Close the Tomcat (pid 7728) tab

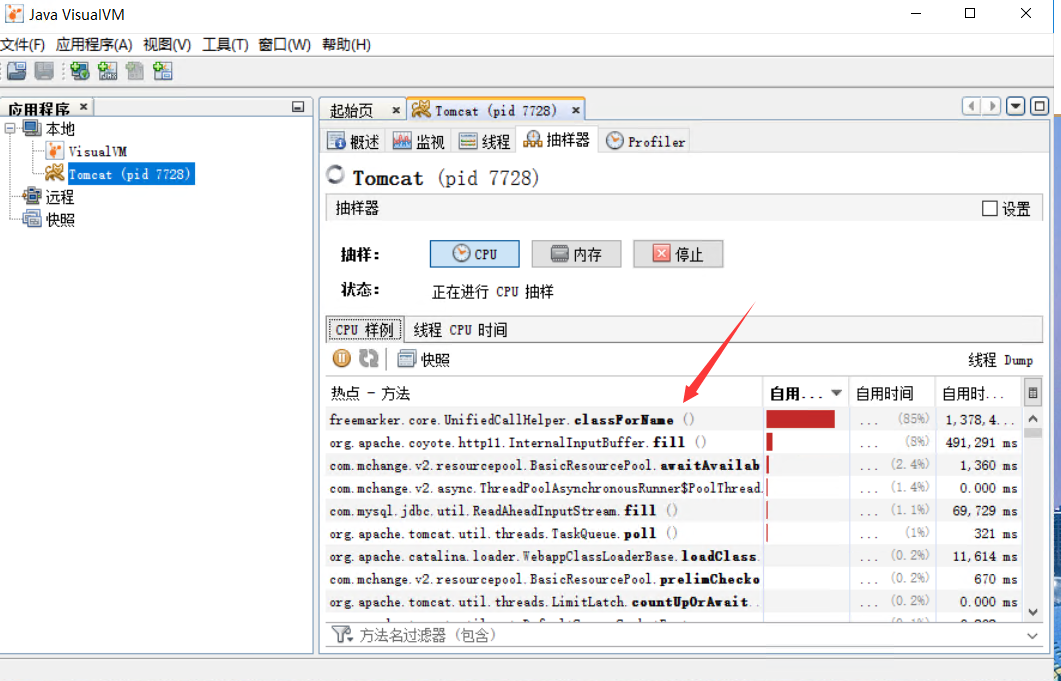(x=576, y=110)
